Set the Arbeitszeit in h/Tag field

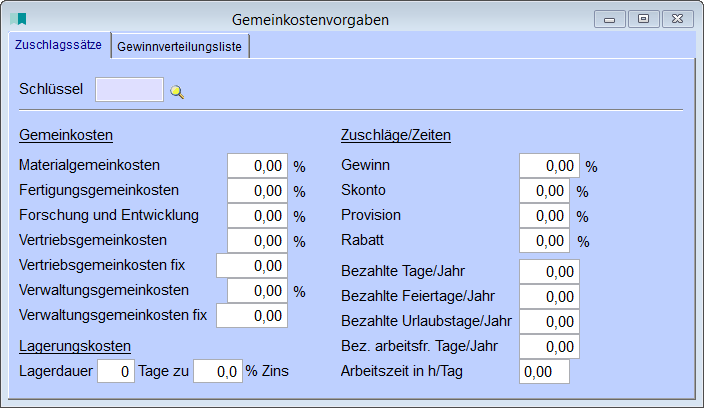coord(544,372)
